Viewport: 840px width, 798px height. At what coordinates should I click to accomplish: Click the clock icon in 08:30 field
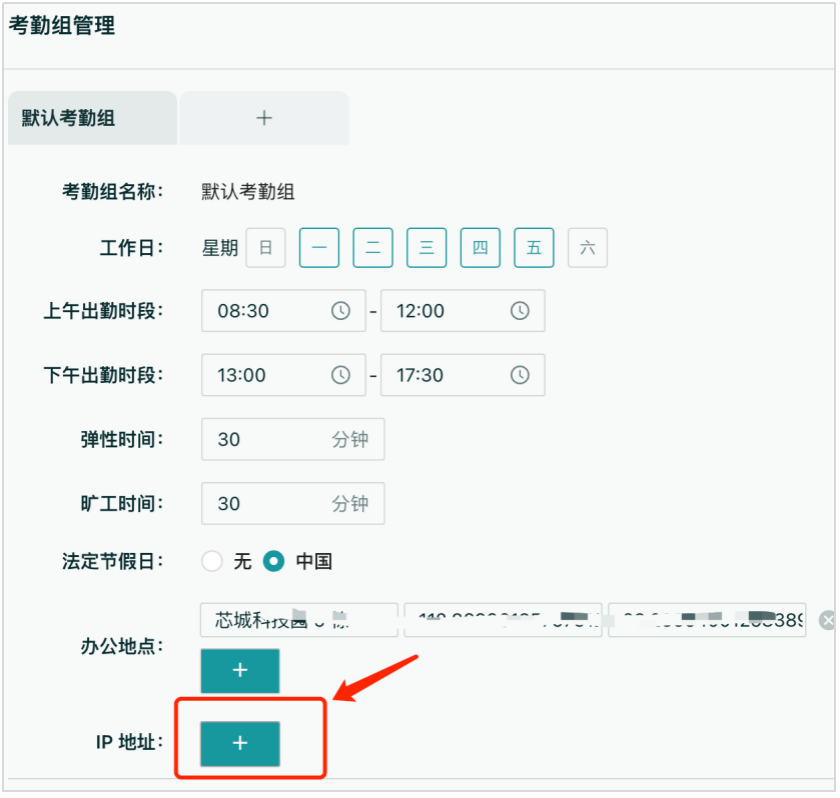point(341,311)
